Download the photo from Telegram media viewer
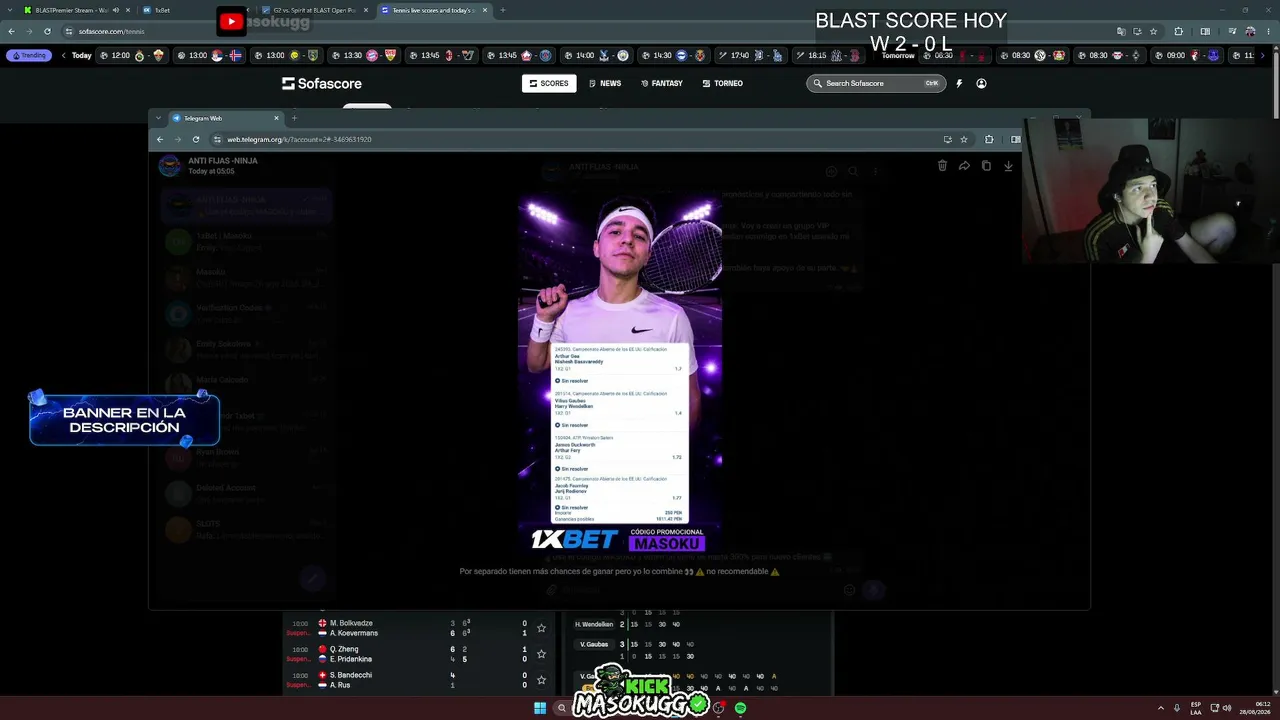1280x720 pixels. click(x=1008, y=166)
